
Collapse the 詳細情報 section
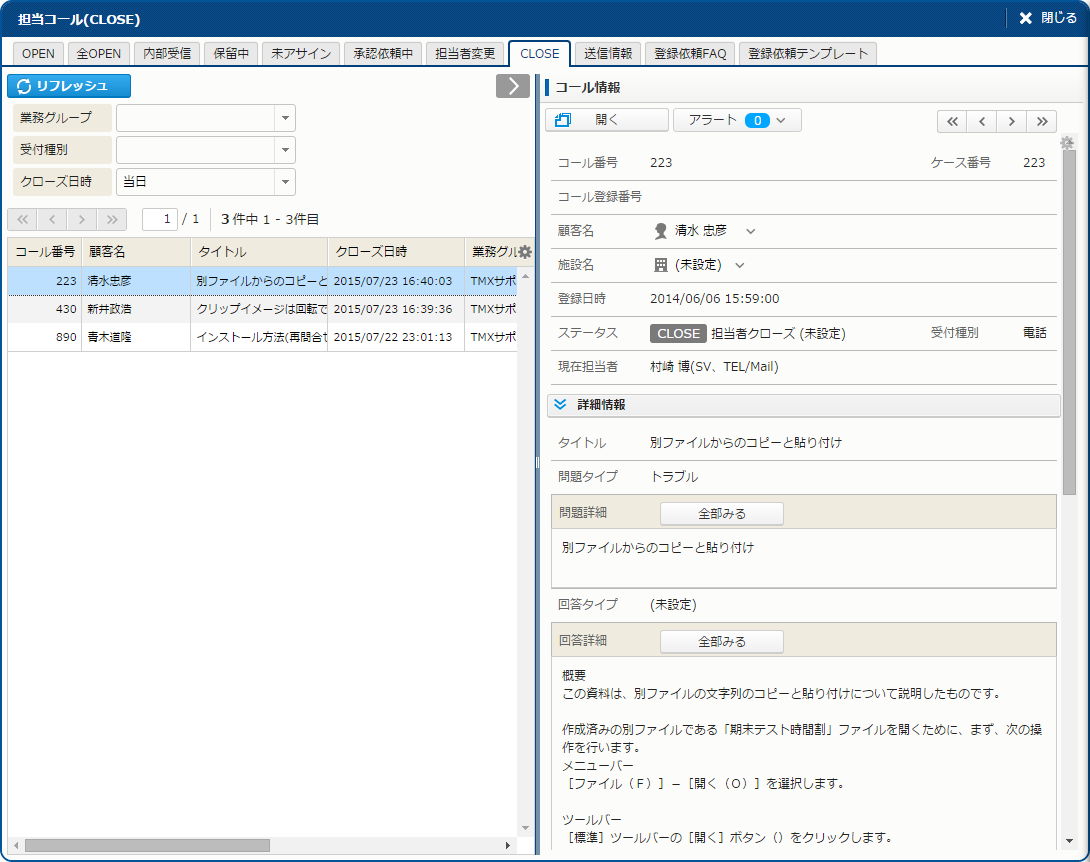click(560, 405)
